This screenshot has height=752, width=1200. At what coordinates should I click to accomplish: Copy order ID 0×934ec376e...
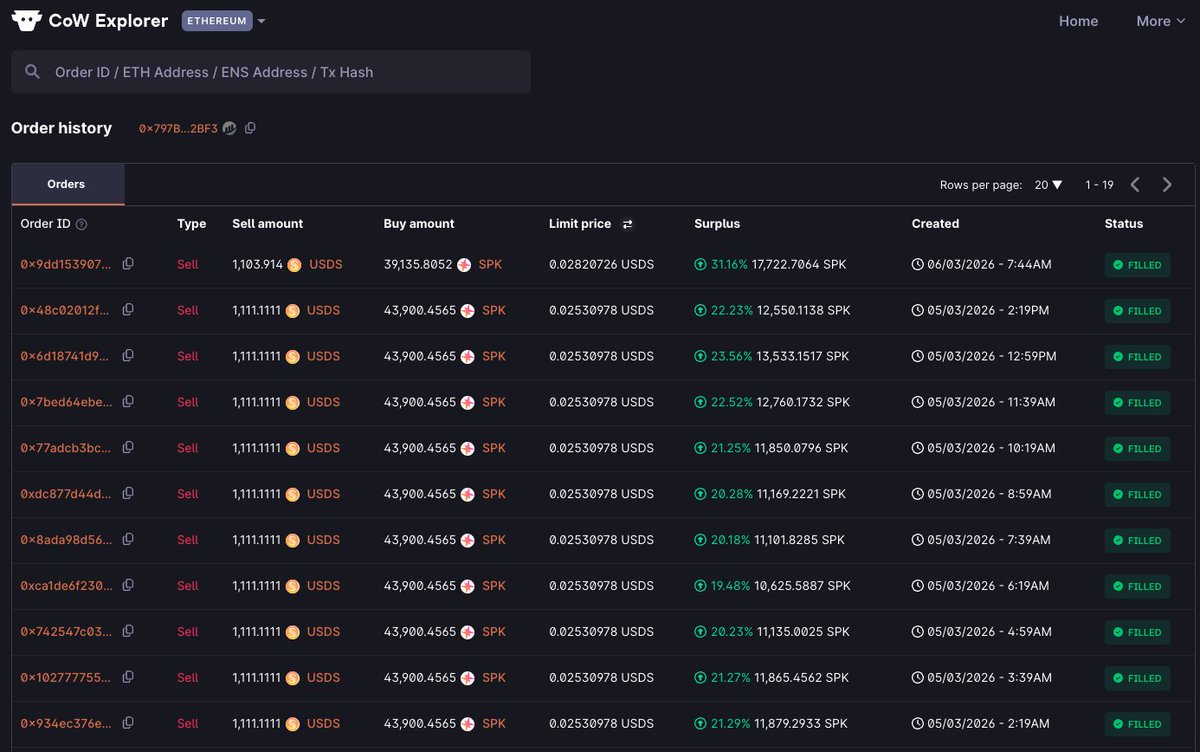tap(128, 723)
